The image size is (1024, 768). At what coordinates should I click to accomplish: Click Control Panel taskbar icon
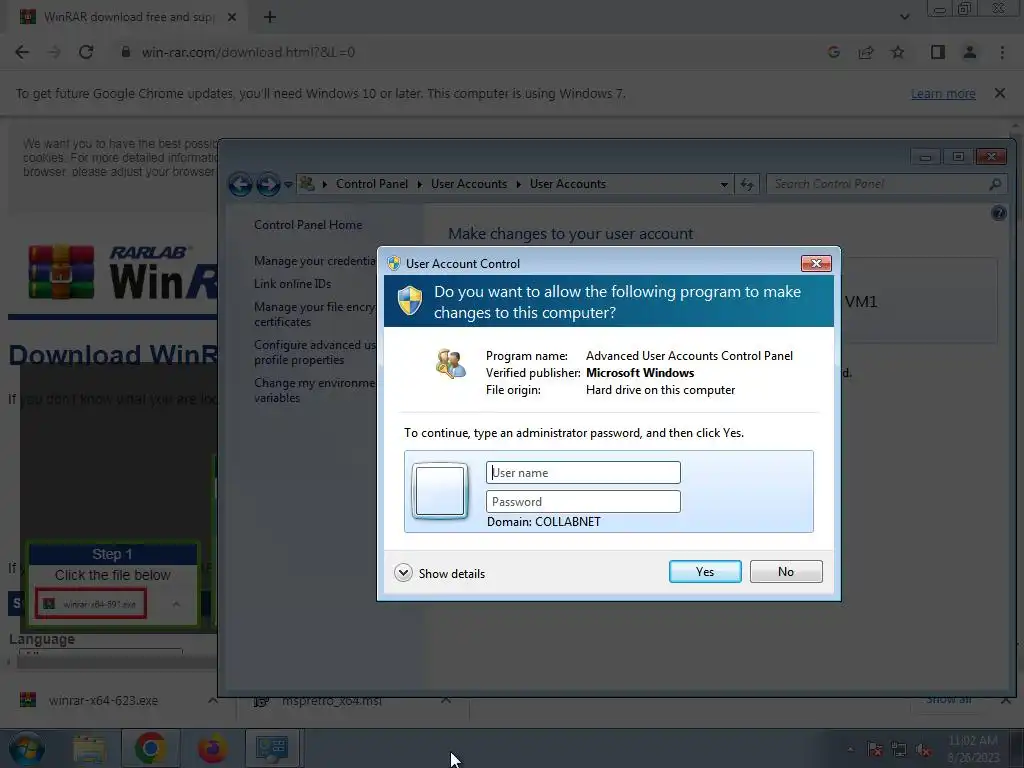(x=272, y=748)
